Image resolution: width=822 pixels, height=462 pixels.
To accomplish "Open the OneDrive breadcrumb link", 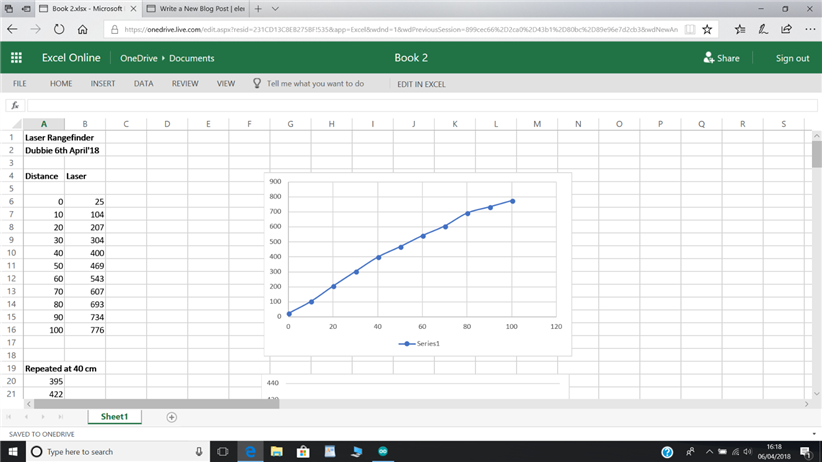I will (x=138, y=58).
